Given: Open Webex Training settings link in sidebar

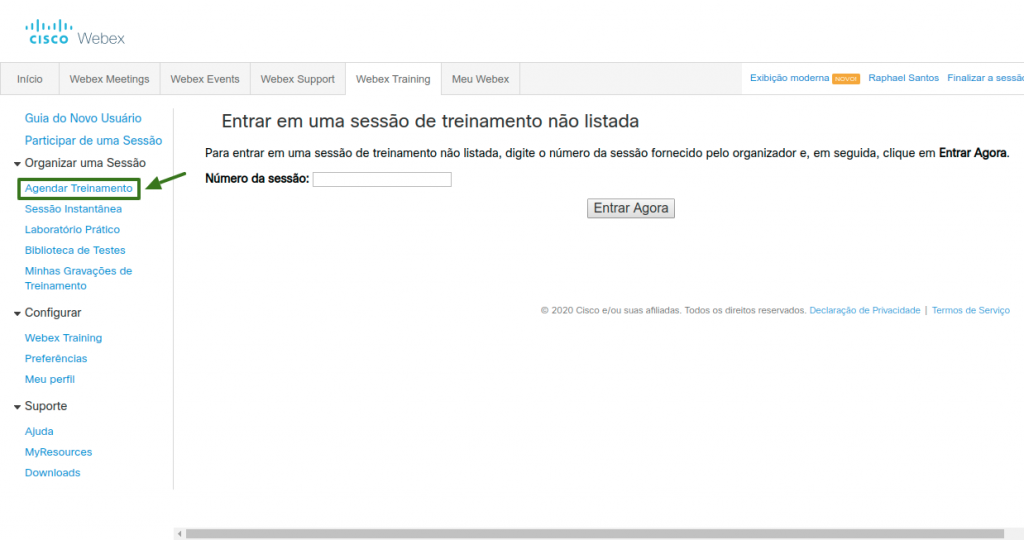Looking at the screenshot, I should coord(63,338).
